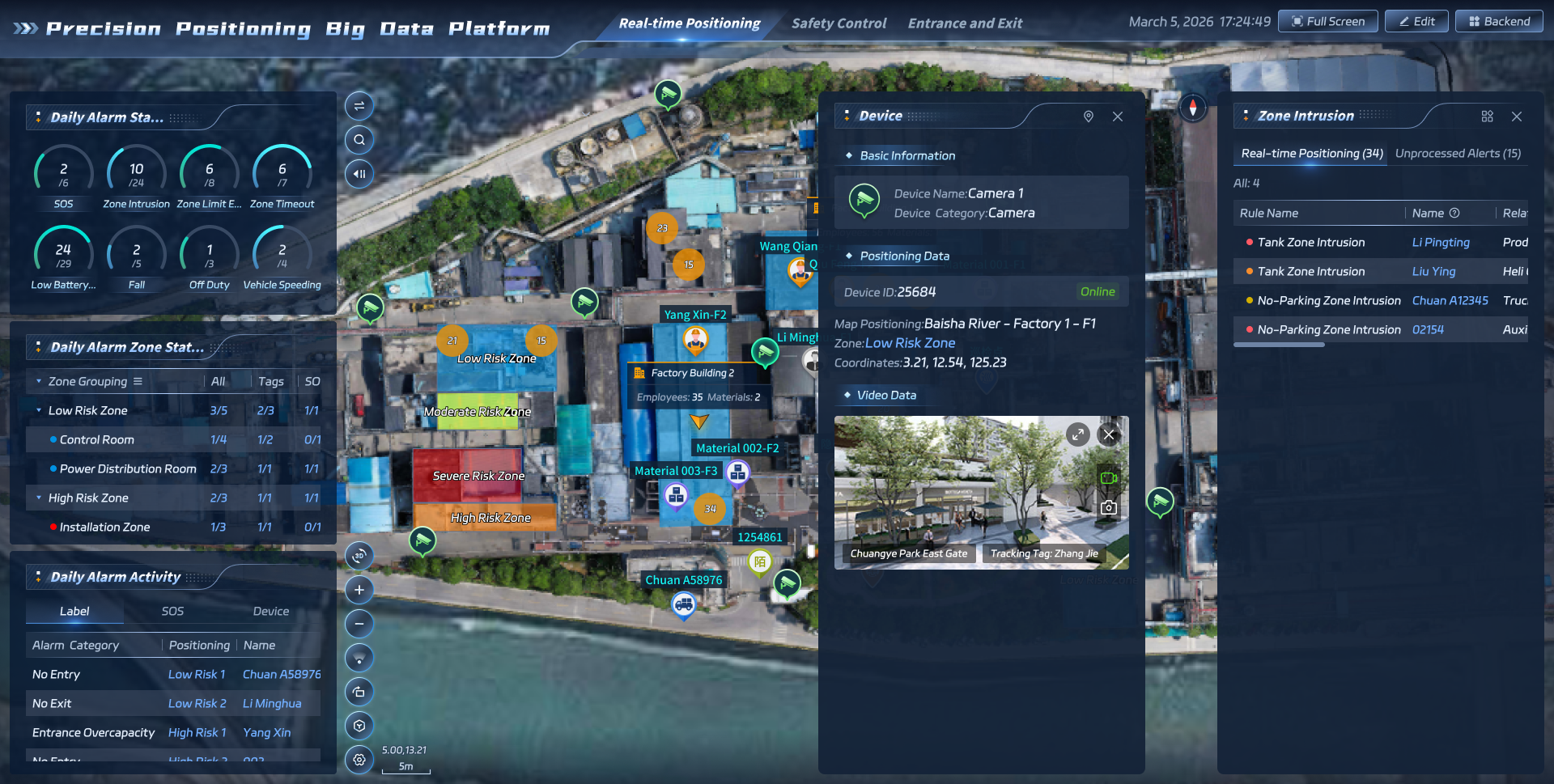Open the Entrance and Exit top tab
The width and height of the screenshot is (1554, 784).
click(x=965, y=23)
